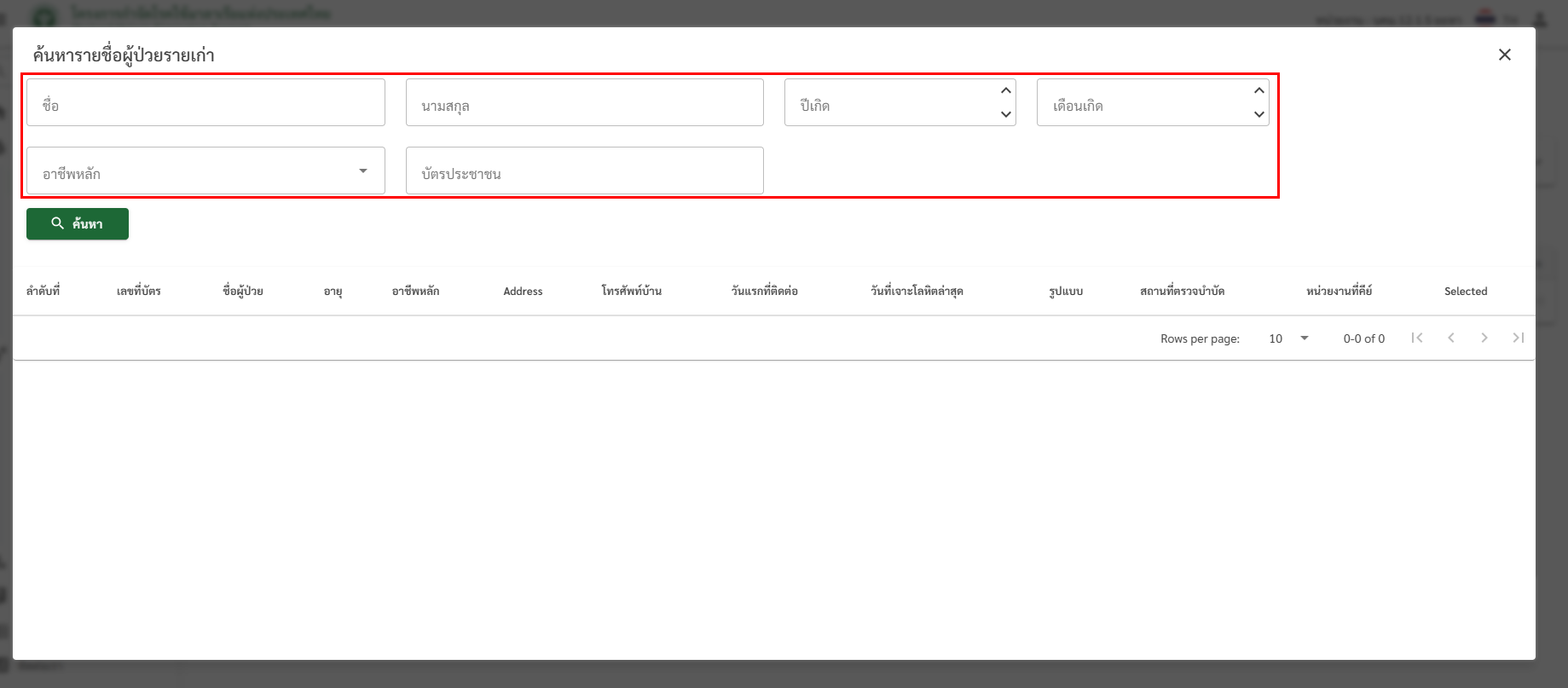Expand the Rows per page selector
Image resolution: width=1568 pixels, height=688 pixels.
[1288, 338]
